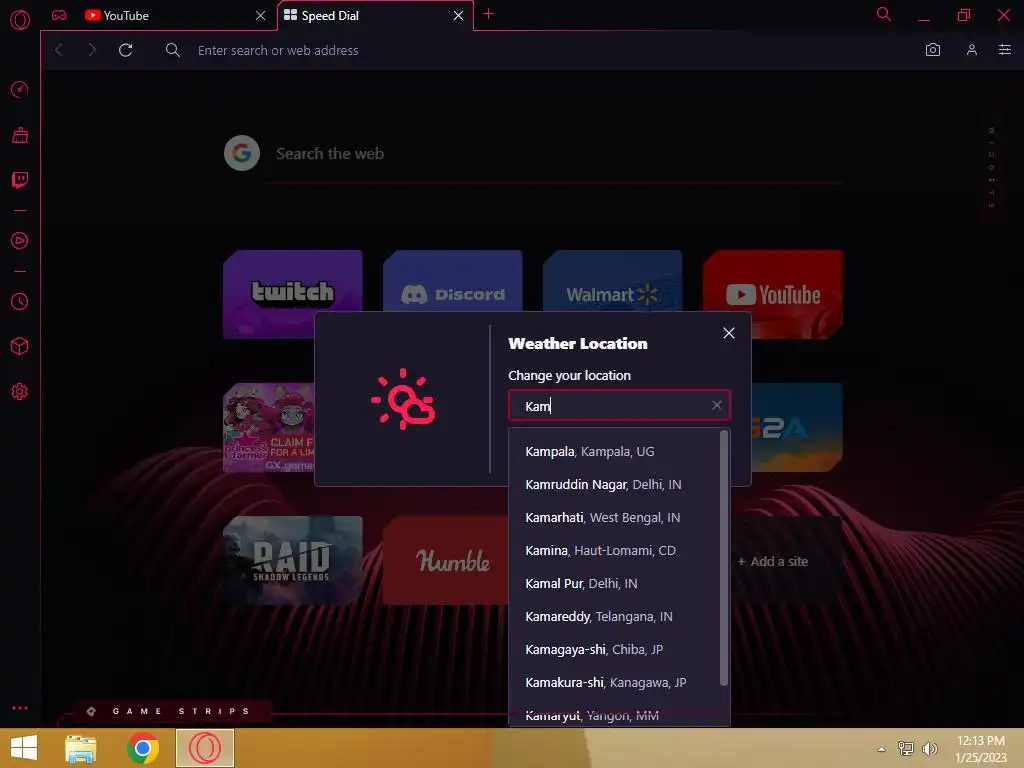Choose Kamarhati, West Bengal, IN
The width and height of the screenshot is (1024, 768).
click(614, 517)
